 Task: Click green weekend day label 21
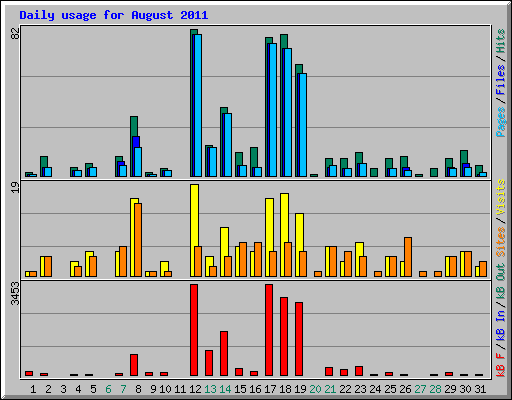click(x=330, y=389)
